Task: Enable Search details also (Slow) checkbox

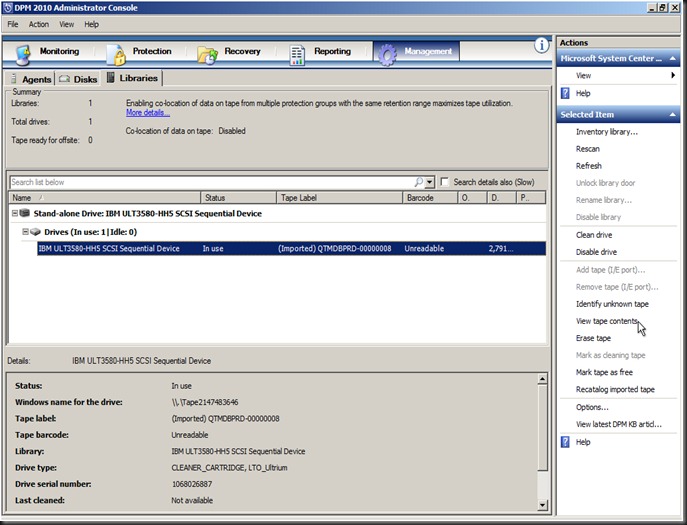Action: 445,182
